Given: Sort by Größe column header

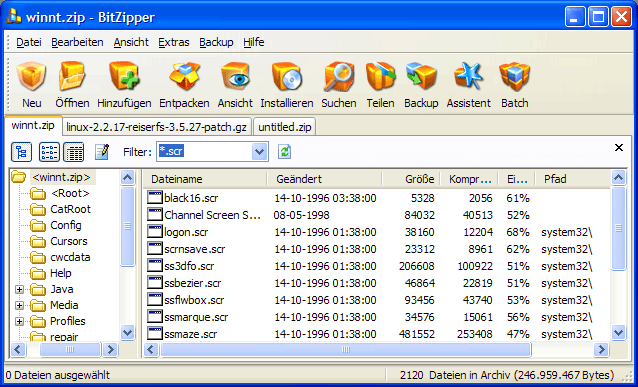Looking at the screenshot, I should [x=411, y=179].
